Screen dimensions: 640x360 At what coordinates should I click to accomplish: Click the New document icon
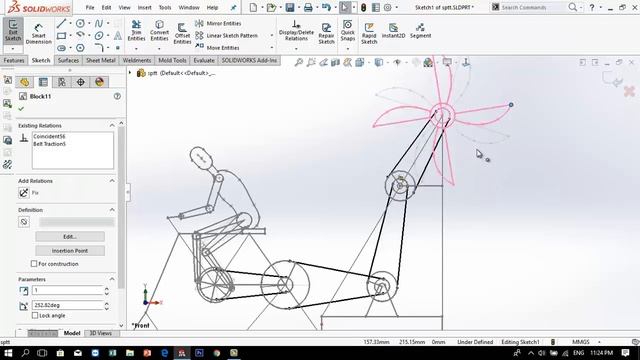253,7
